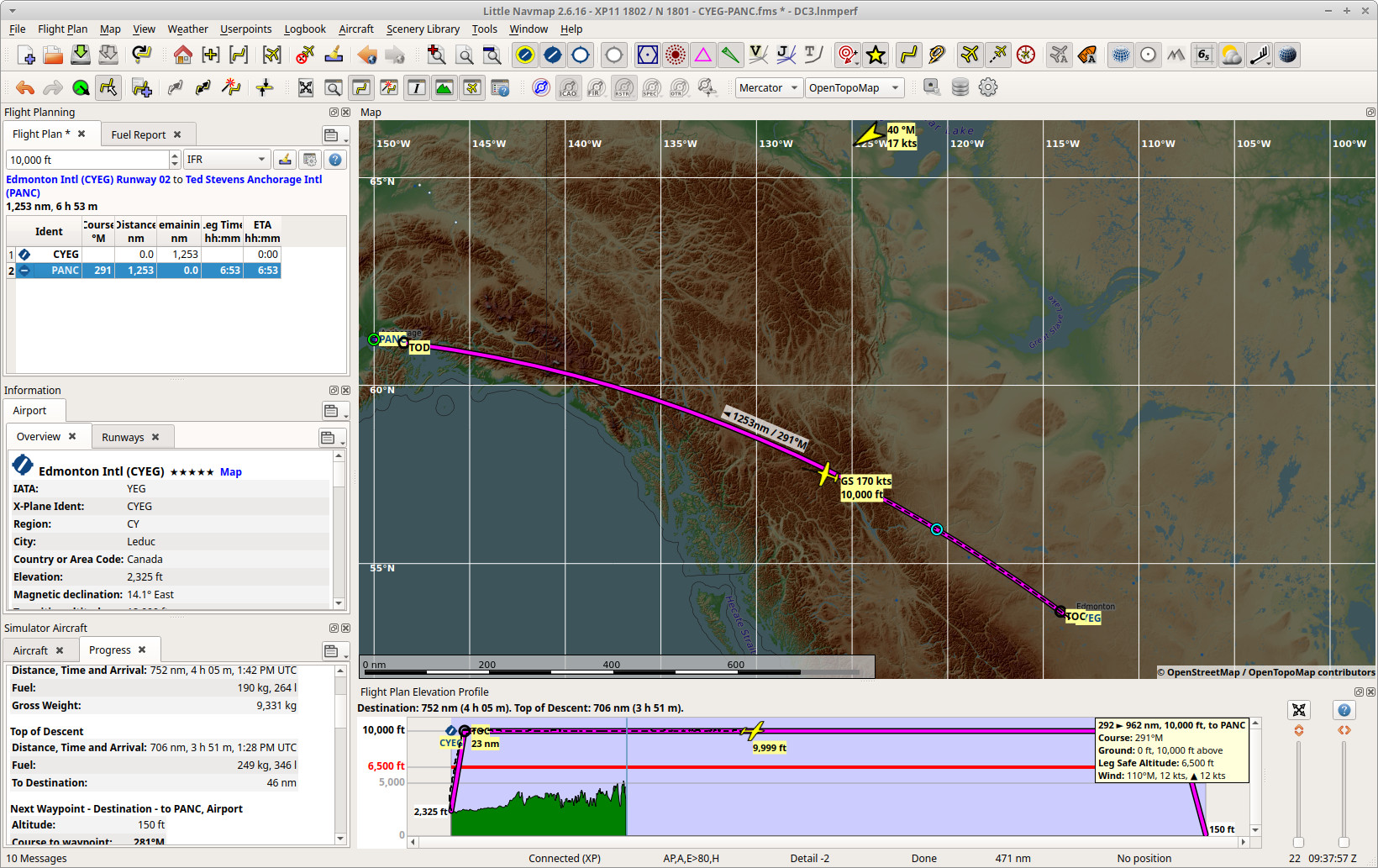Screen dimensions: 1378x868
Task: Change map theme via OpenTopoMap dropdown
Action: click(854, 87)
